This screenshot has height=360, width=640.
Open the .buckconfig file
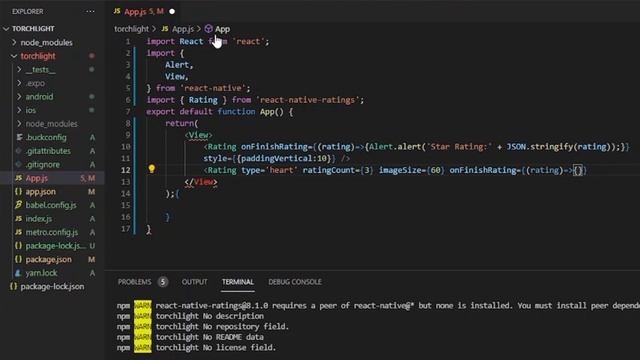pos(46,138)
